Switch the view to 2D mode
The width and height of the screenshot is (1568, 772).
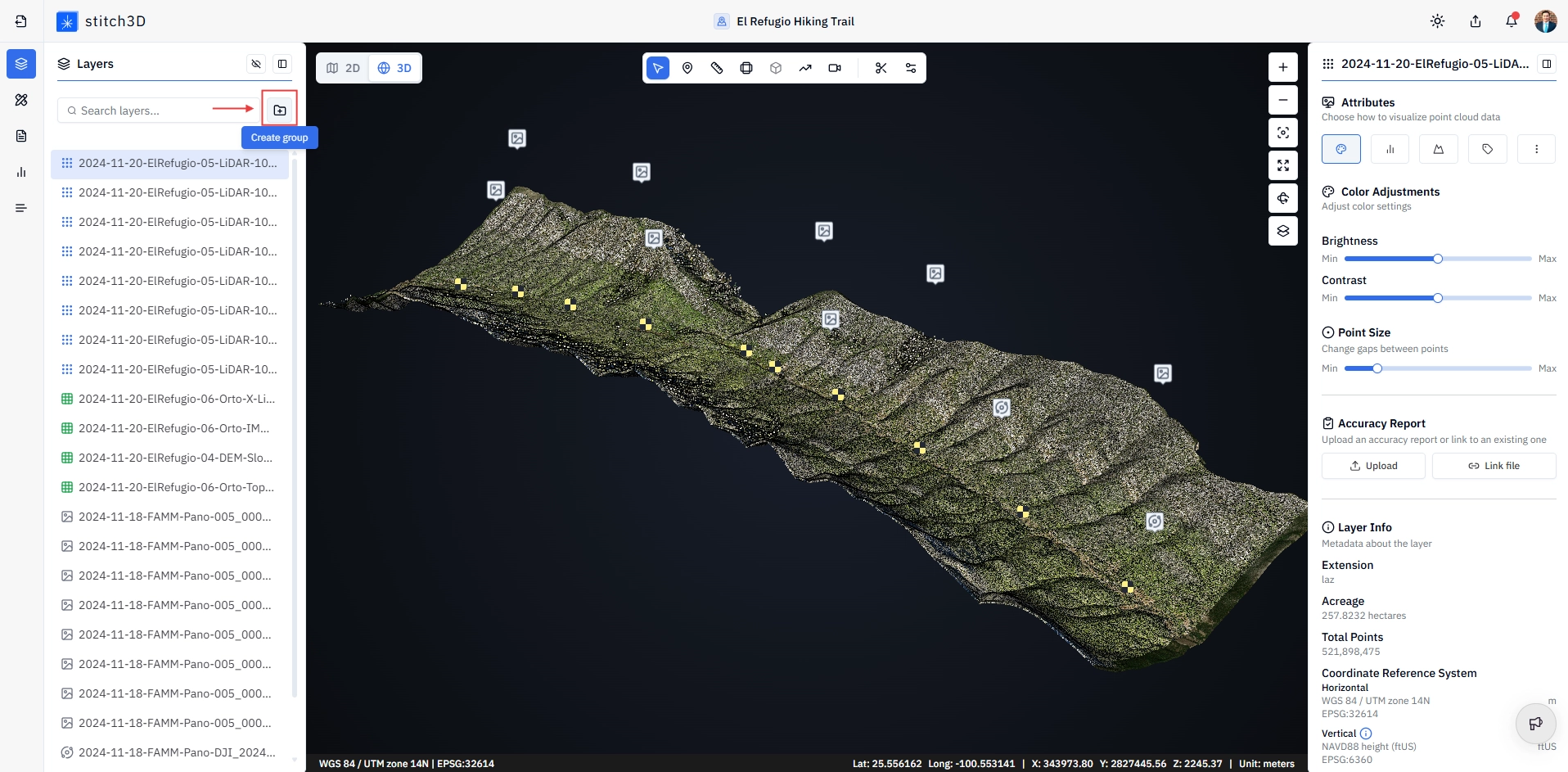point(344,68)
